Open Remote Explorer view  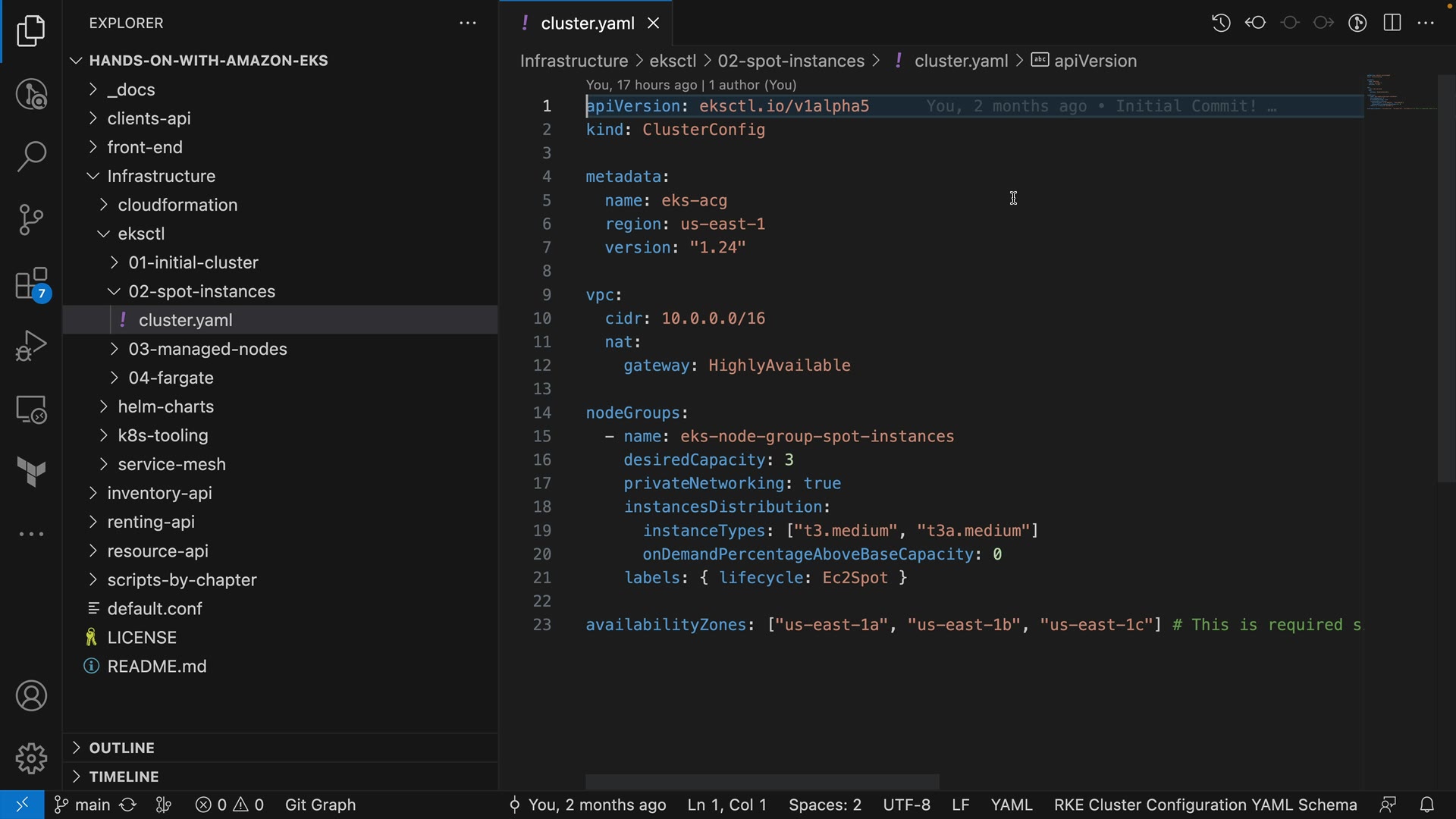click(31, 409)
